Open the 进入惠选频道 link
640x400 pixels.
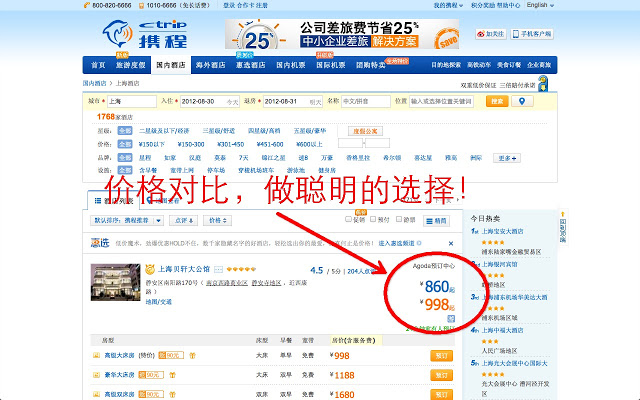pyautogui.click(x=396, y=243)
